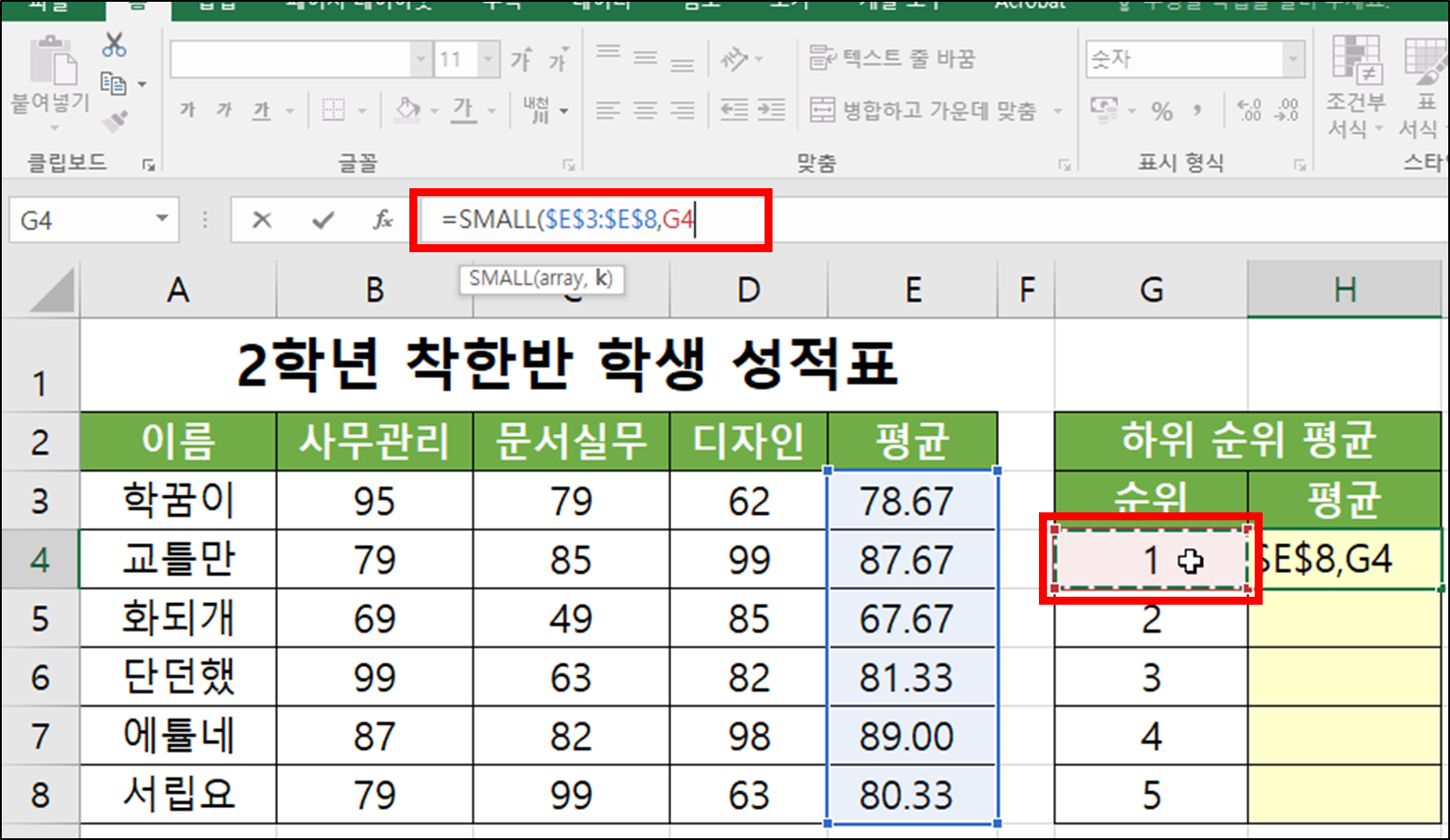Select column A header

[x=178, y=289]
